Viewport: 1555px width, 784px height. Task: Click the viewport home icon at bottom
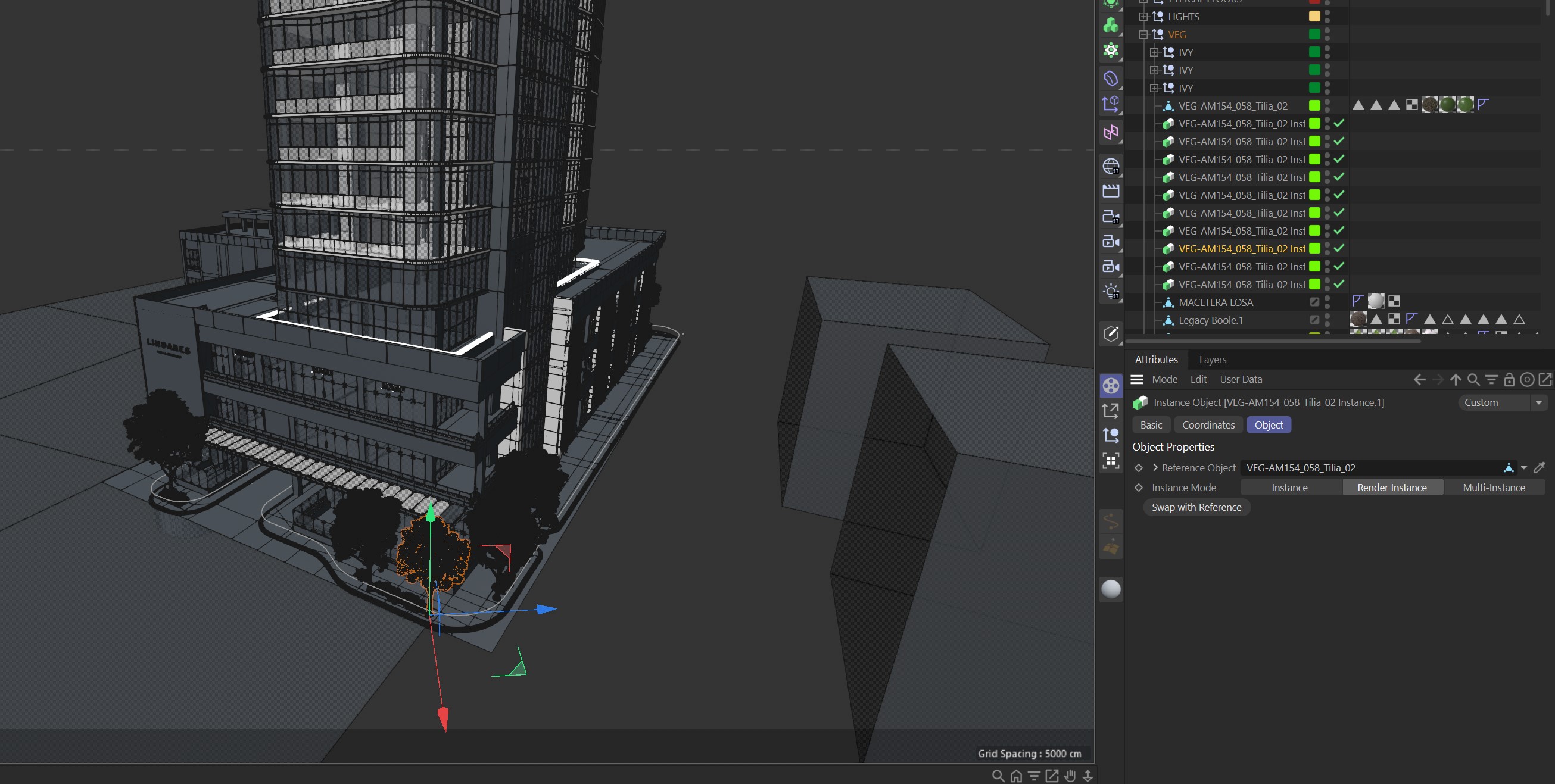pyautogui.click(x=1016, y=776)
